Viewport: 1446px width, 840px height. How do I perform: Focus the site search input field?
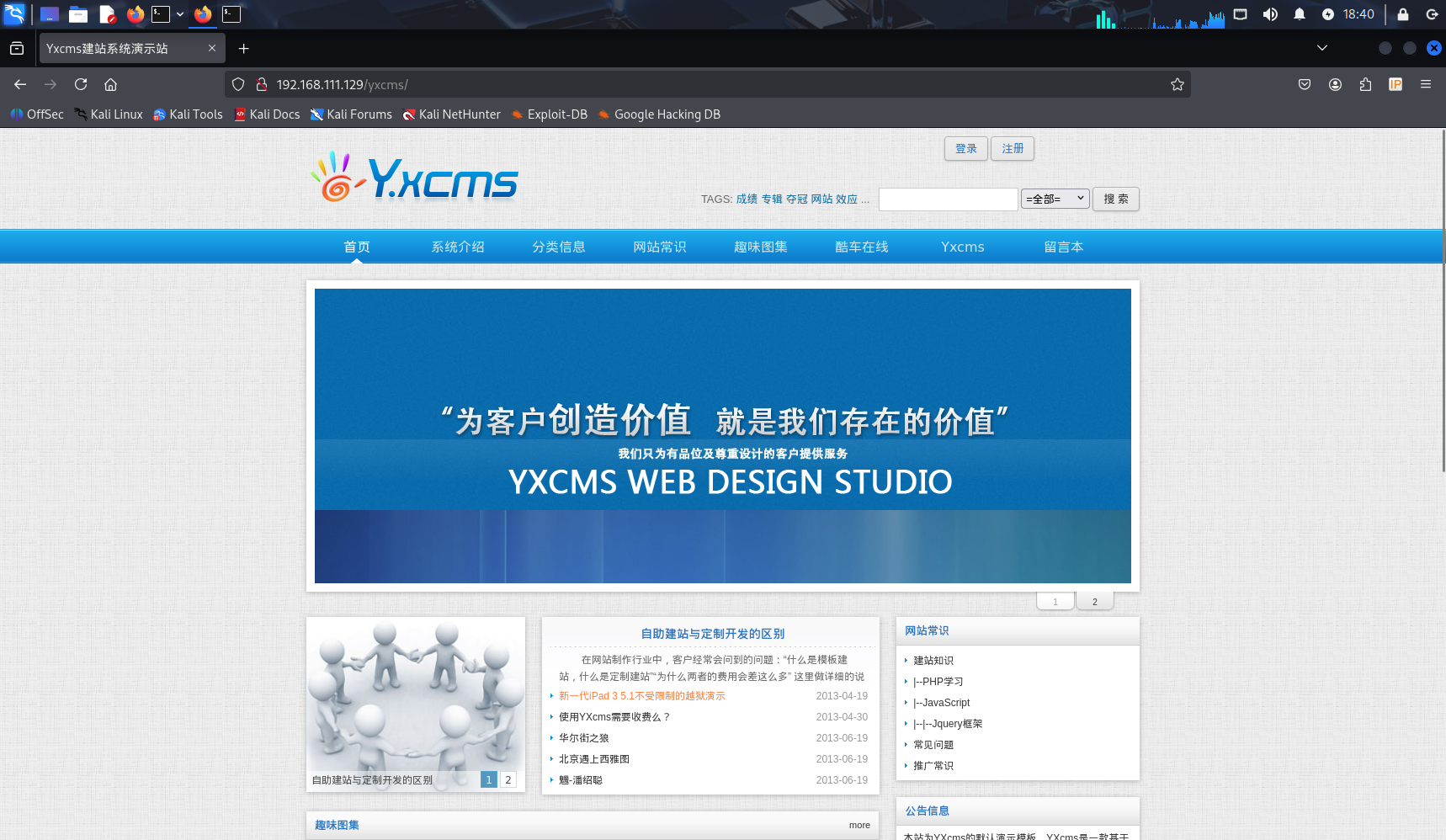(x=949, y=199)
